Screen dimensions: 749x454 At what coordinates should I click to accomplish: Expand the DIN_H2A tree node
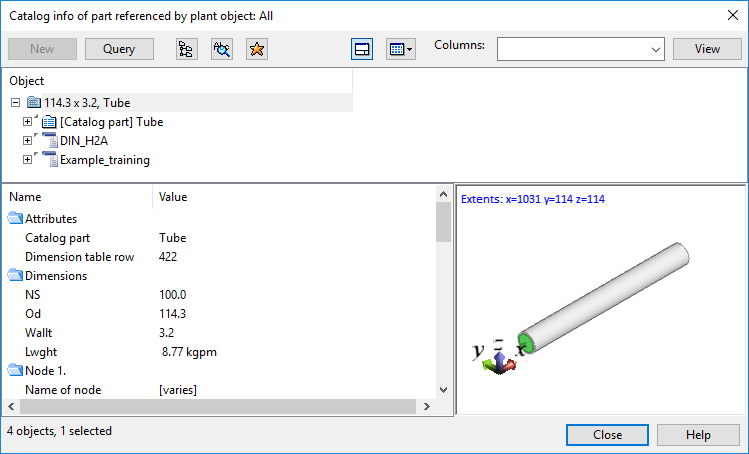(x=28, y=141)
